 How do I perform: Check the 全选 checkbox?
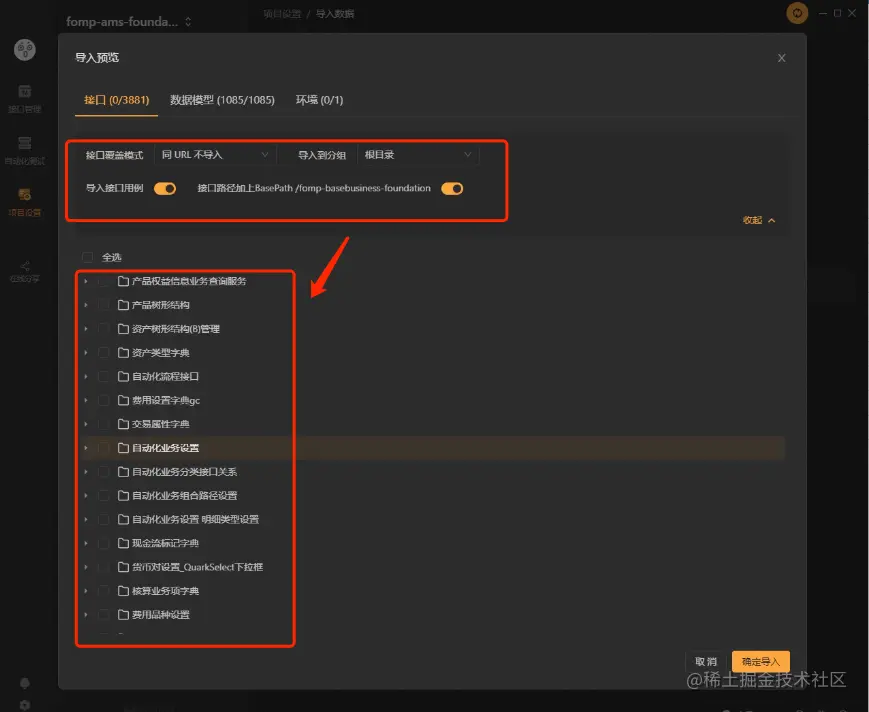[87, 257]
